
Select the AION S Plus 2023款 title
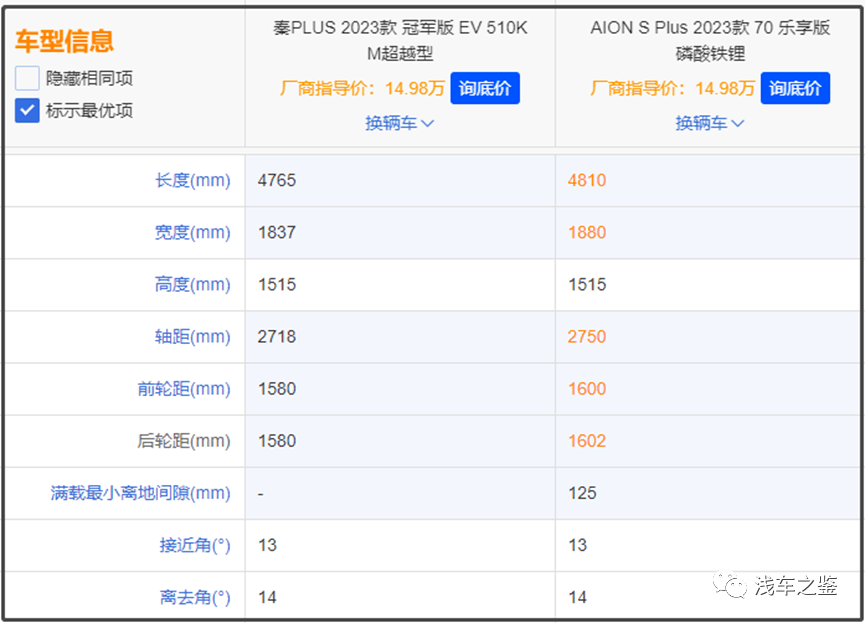pos(710,40)
